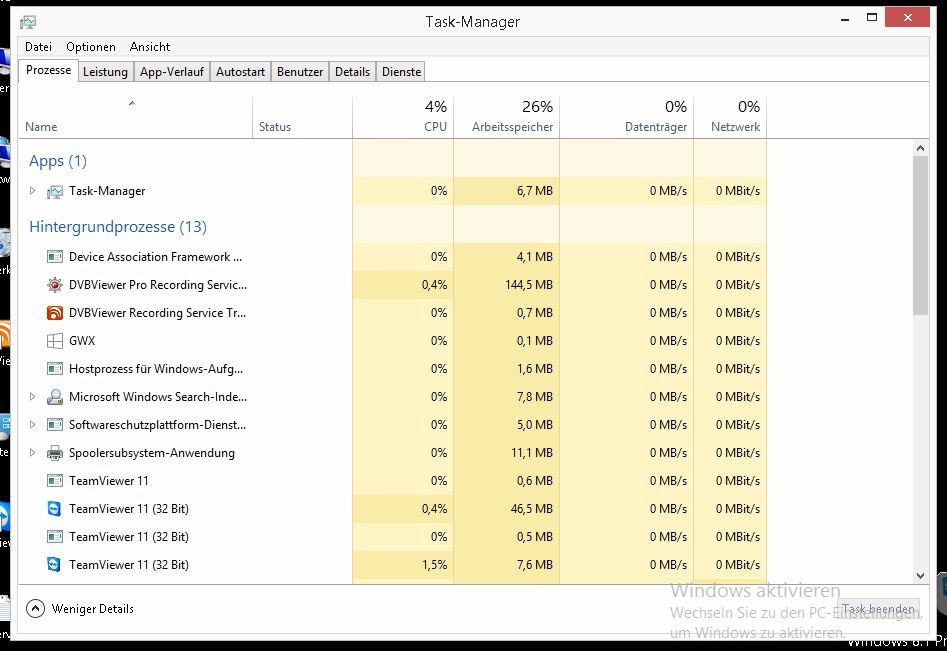This screenshot has height=651, width=947.
Task: Switch to the Leistung tab
Action: [x=105, y=72]
